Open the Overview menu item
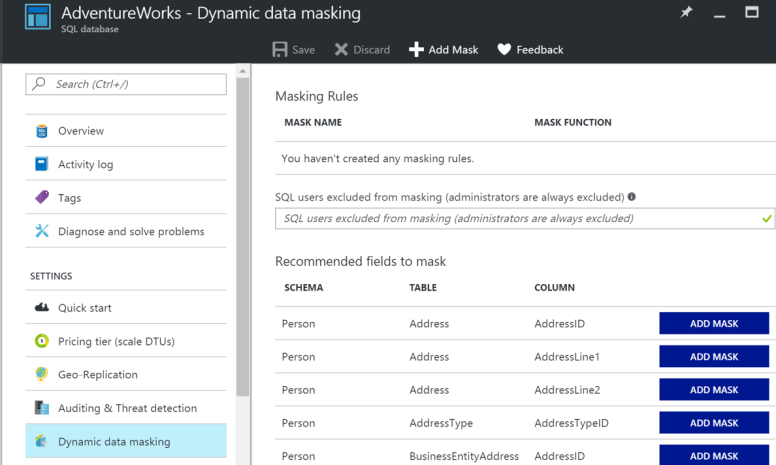The image size is (776, 465). coord(126,131)
